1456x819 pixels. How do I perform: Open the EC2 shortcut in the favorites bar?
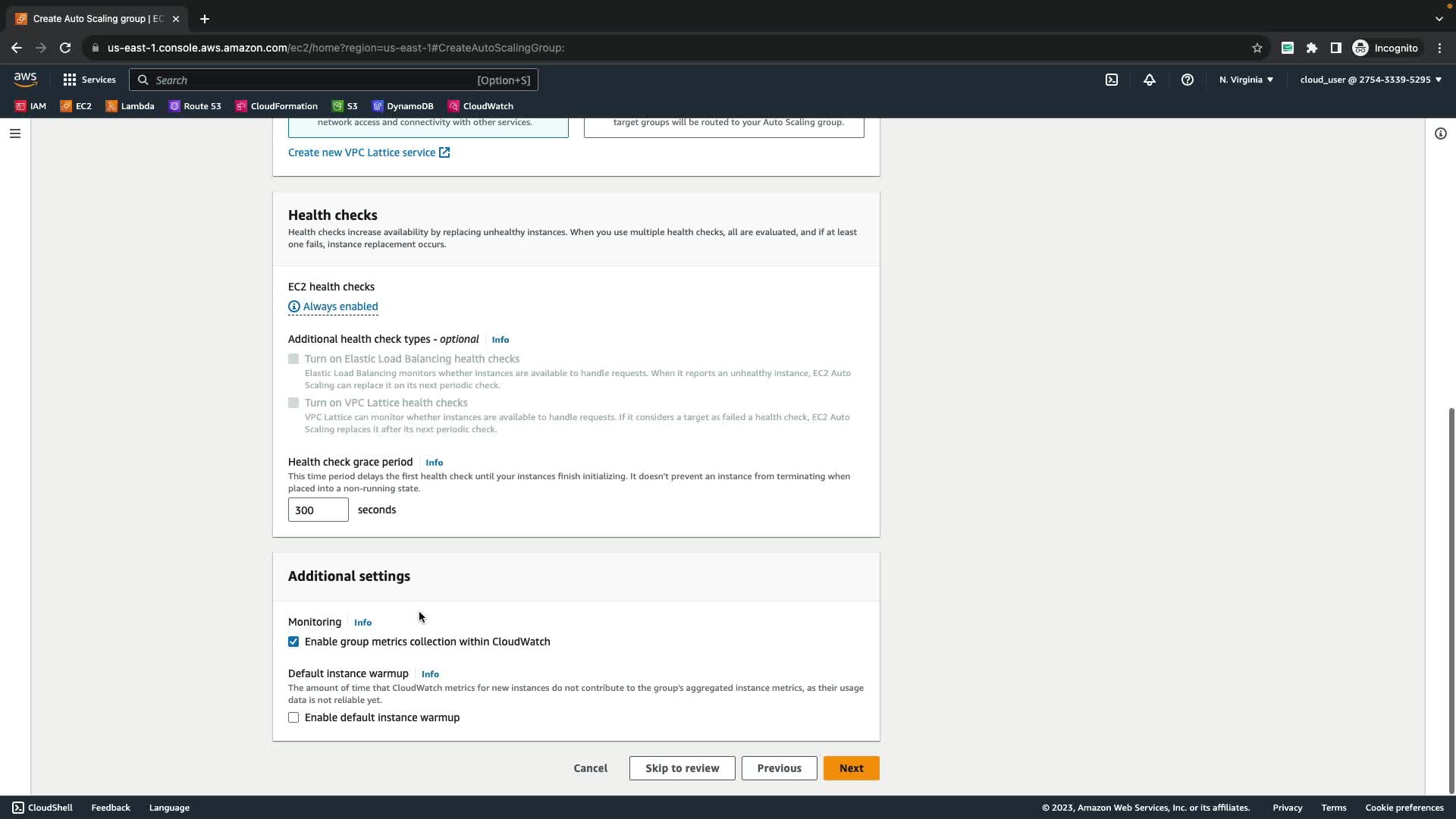point(76,106)
